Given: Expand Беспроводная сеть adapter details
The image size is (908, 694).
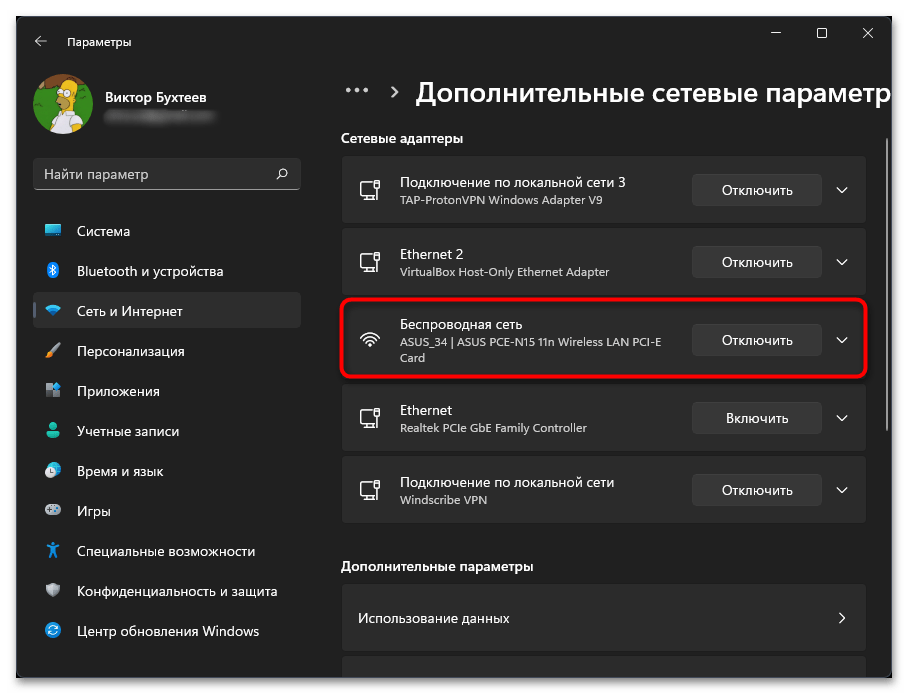Looking at the screenshot, I should (842, 340).
